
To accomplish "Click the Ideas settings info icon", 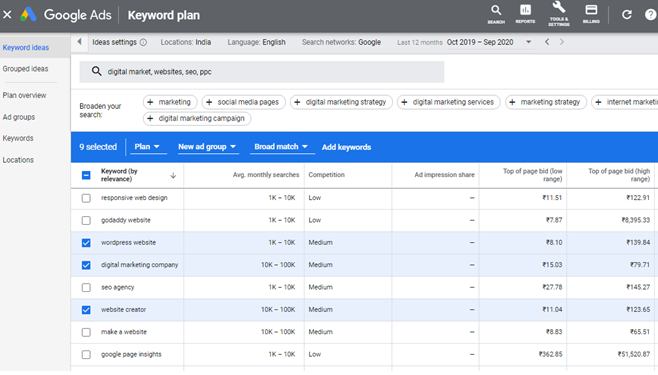I will [143, 42].
